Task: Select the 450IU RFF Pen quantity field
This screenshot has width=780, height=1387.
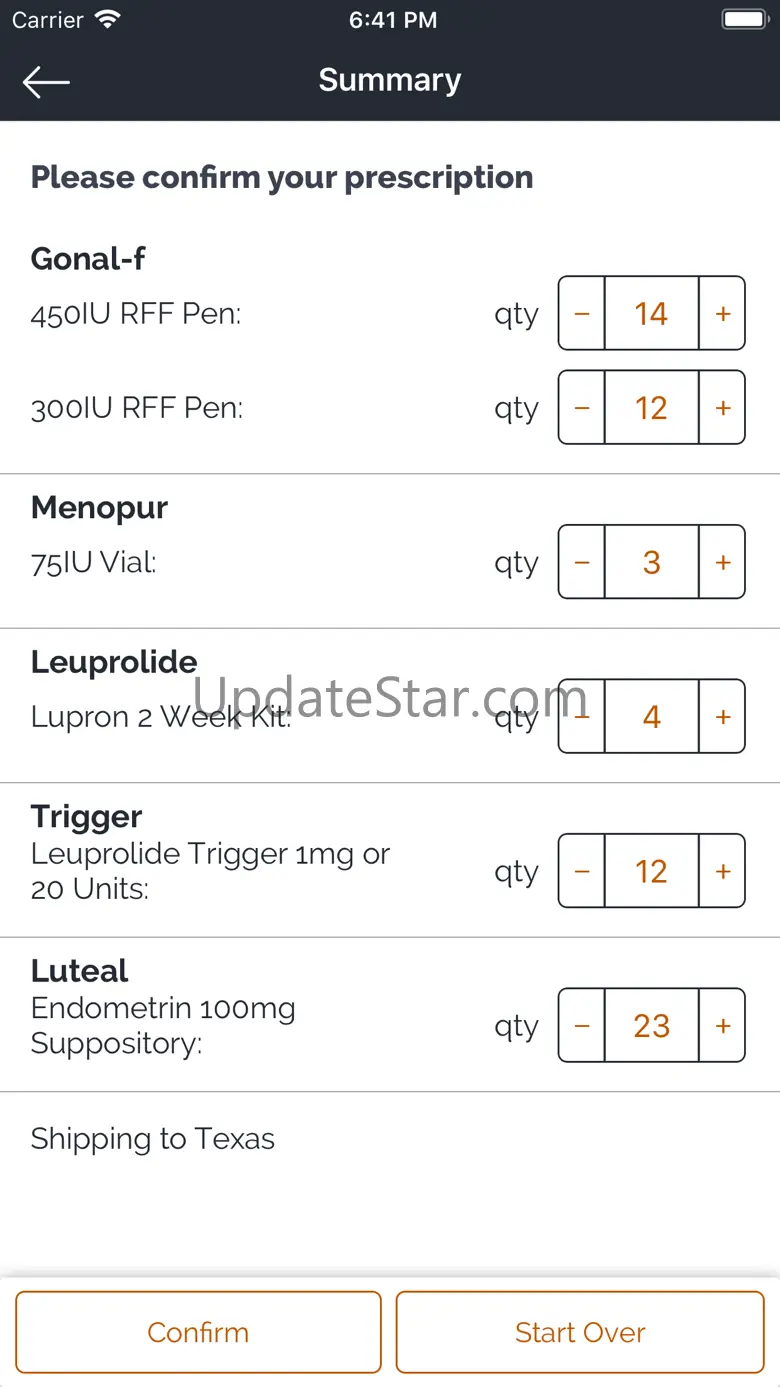Action: pyautogui.click(x=651, y=314)
